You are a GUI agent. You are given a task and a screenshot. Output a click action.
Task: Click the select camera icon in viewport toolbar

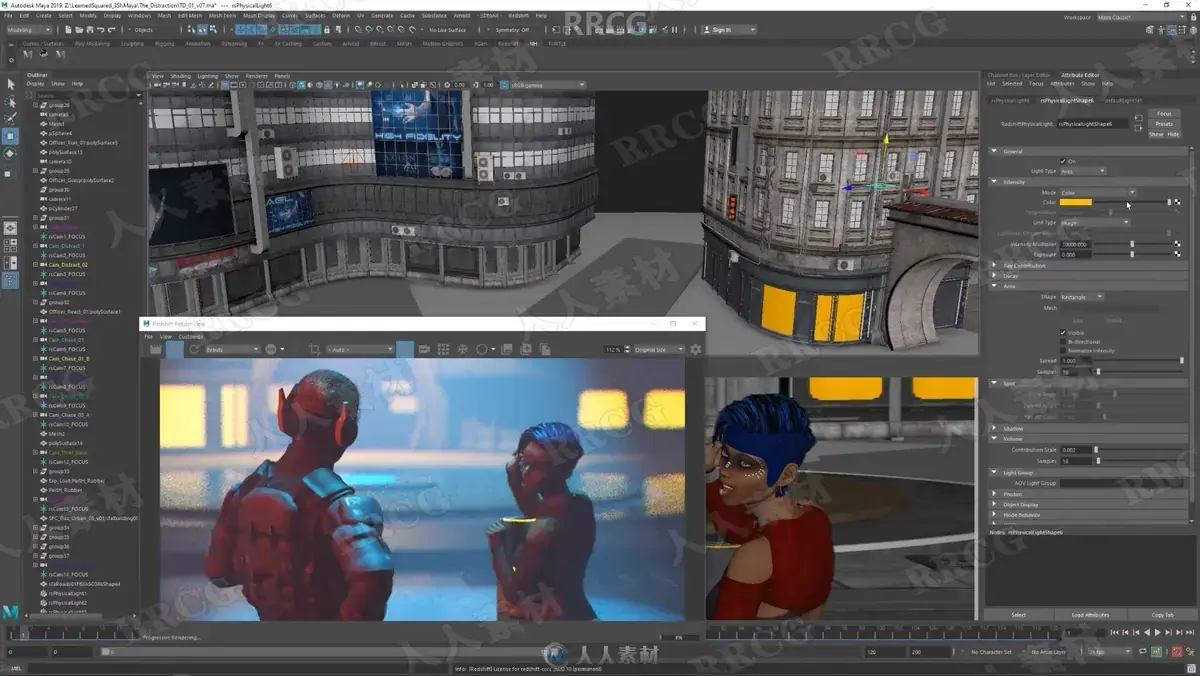[x=157, y=85]
